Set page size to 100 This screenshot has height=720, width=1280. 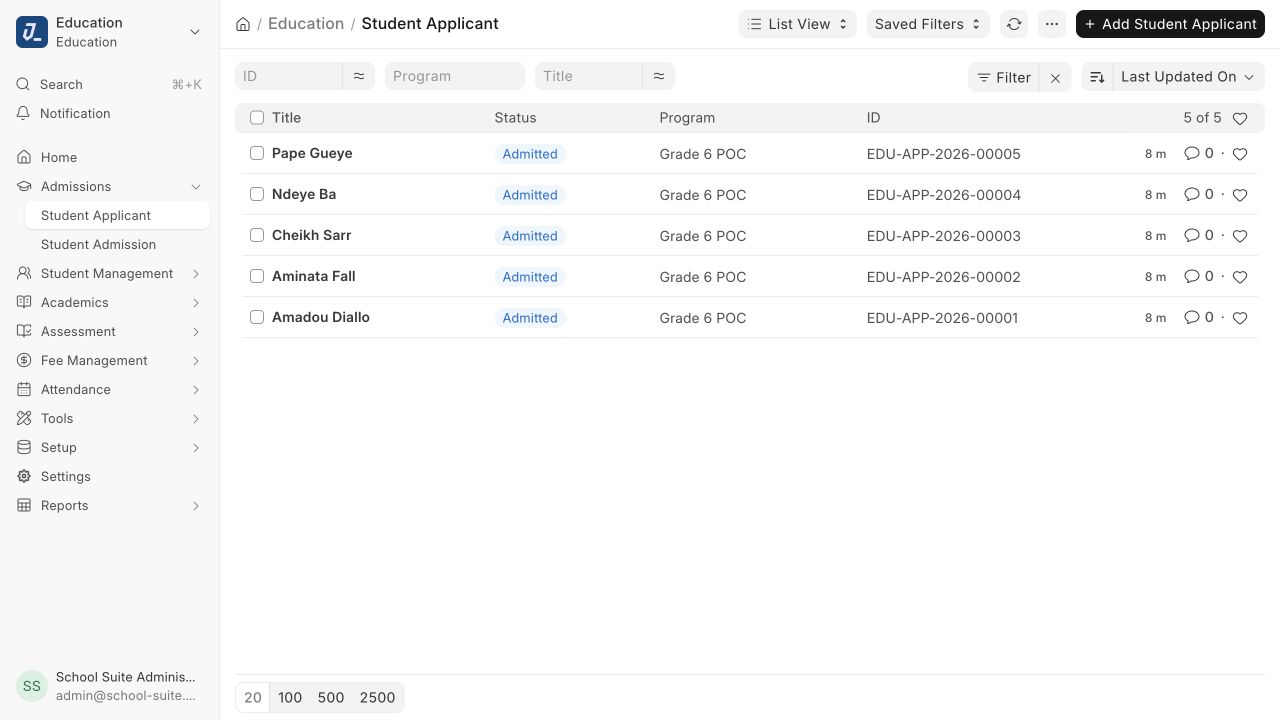[290, 698]
